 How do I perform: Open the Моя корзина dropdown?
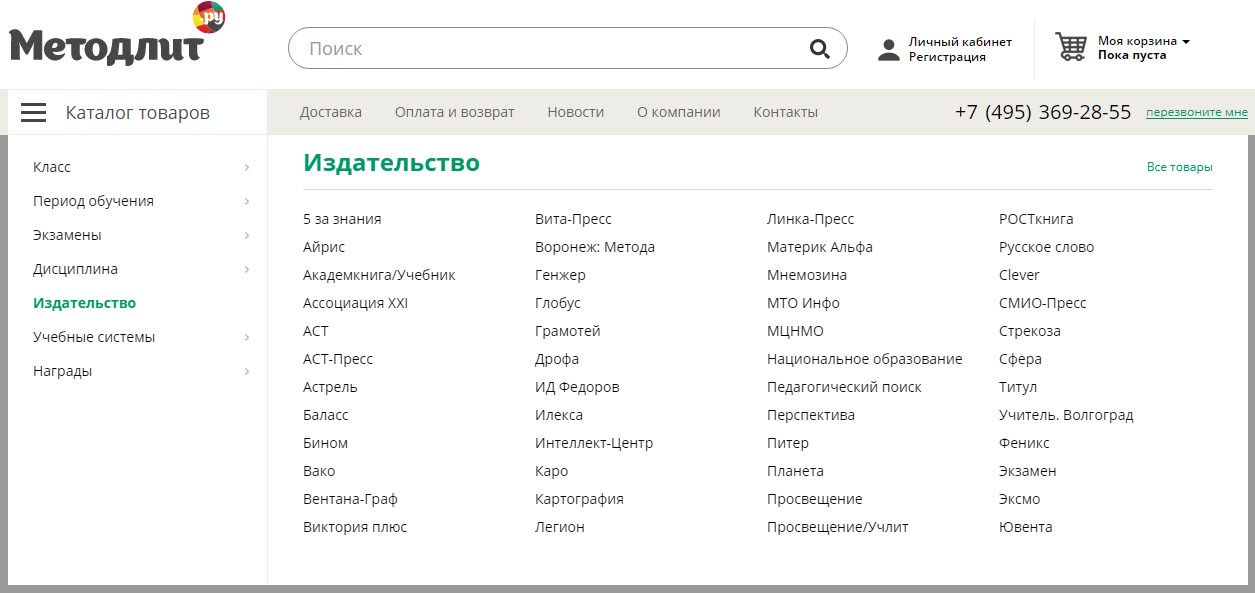click(x=1144, y=41)
